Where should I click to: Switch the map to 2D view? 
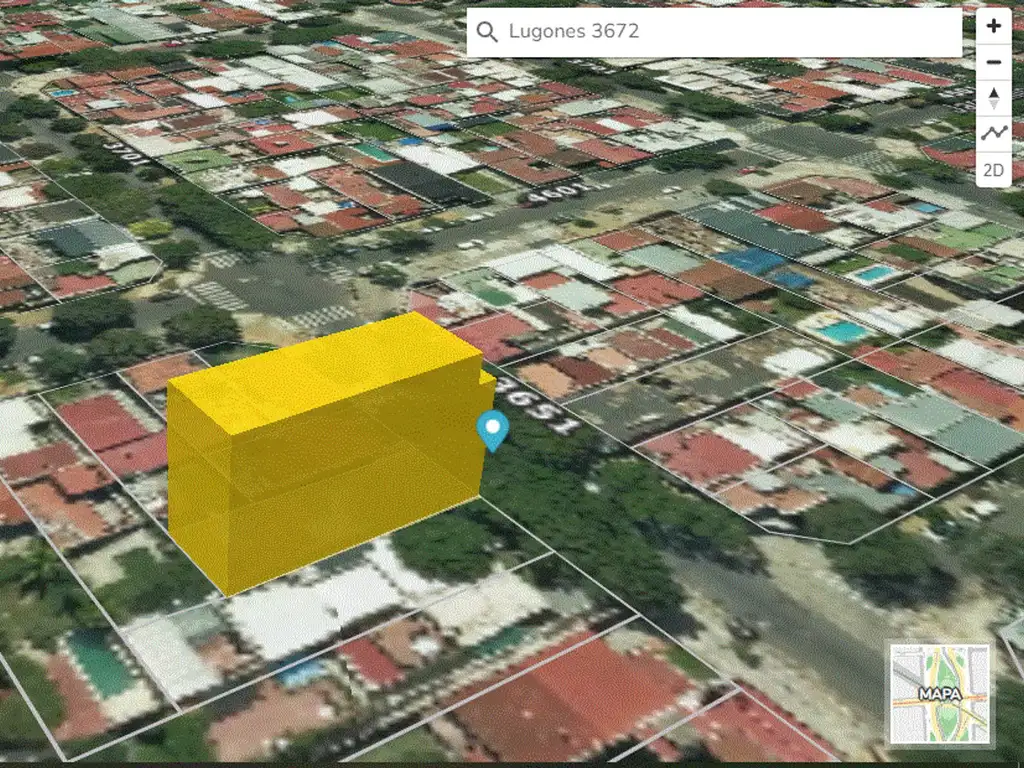click(993, 170)
